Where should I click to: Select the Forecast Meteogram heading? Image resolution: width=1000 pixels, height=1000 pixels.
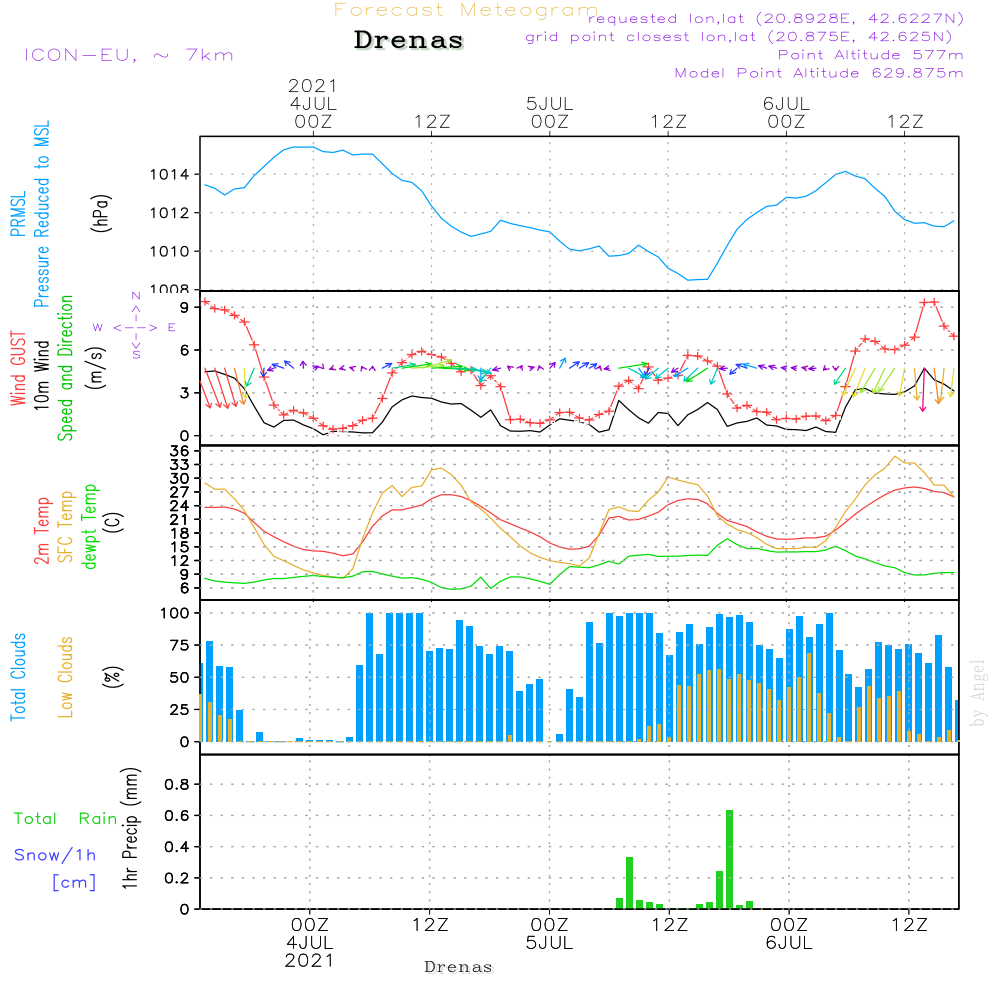point(466,10)
